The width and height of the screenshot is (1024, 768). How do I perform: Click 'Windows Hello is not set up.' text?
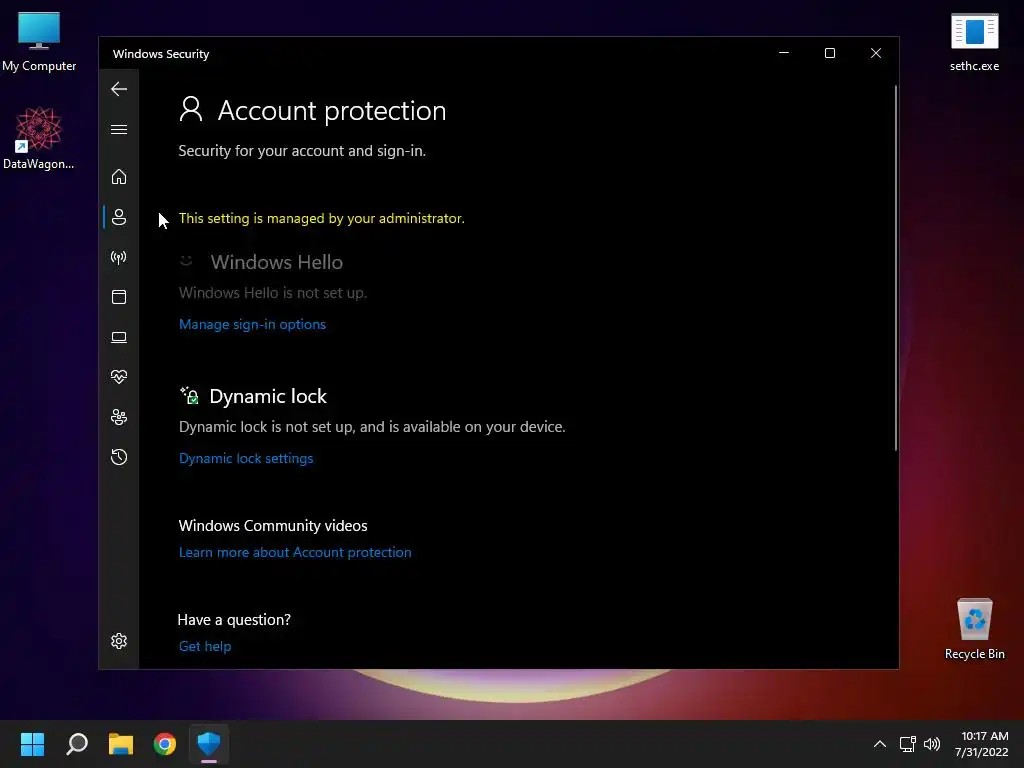(x=273, y=293)
